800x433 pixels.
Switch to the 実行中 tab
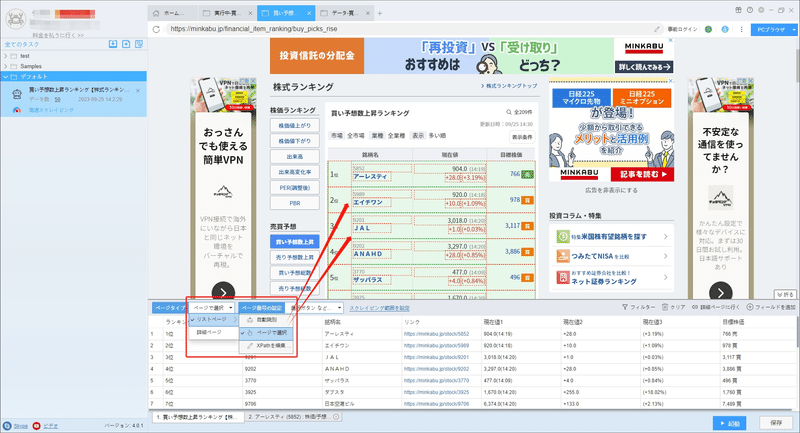227,13
